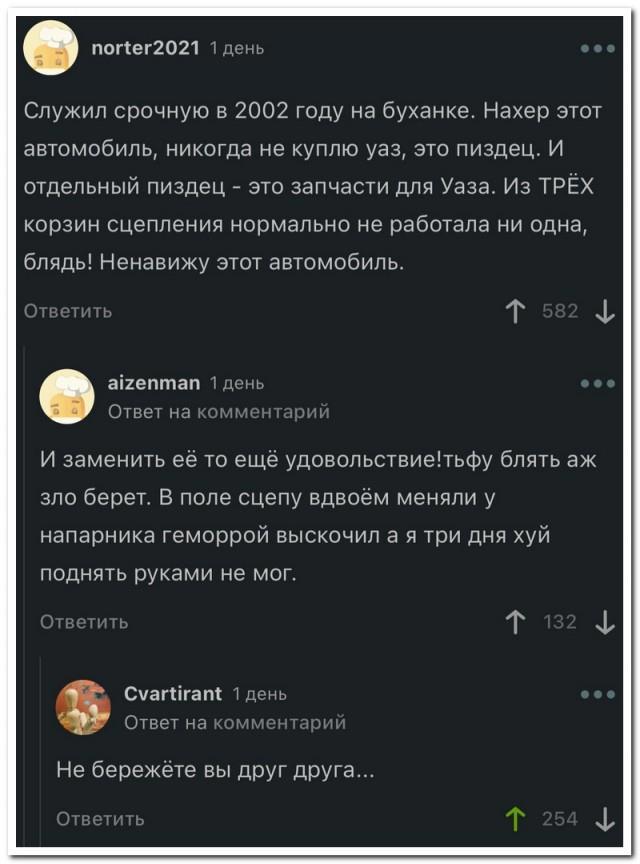This screenshot has width=640, height=864.
Task: Upvote norter2021's comment
Action: pos(516,312)
